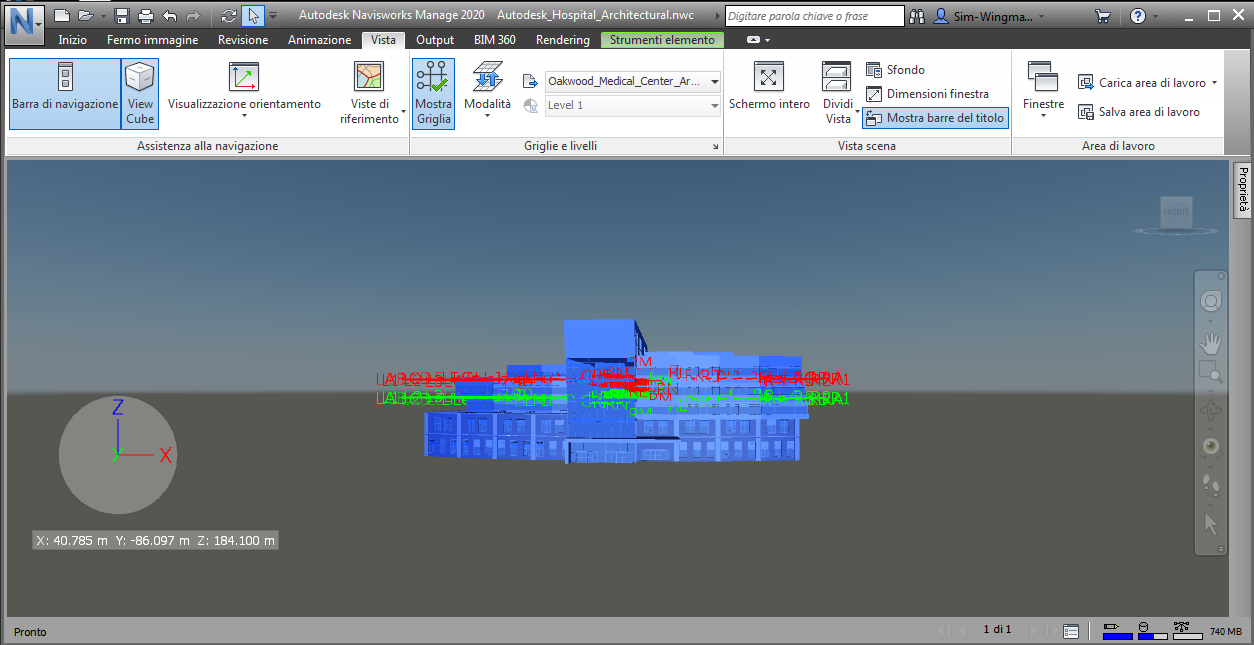
Task: Click the binoculars search icon
Action: click(x=919, y=16)
